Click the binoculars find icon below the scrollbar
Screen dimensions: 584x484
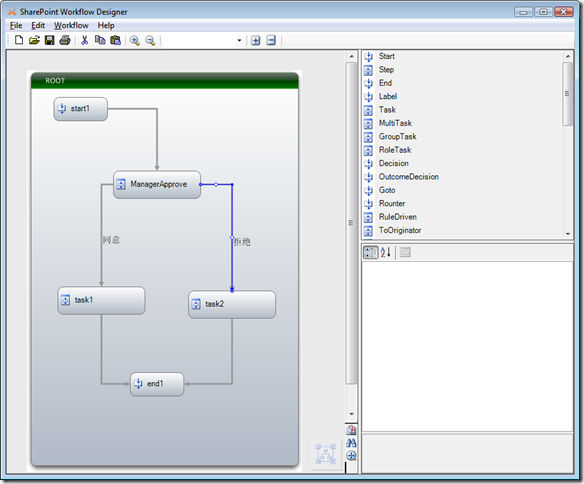351,443
